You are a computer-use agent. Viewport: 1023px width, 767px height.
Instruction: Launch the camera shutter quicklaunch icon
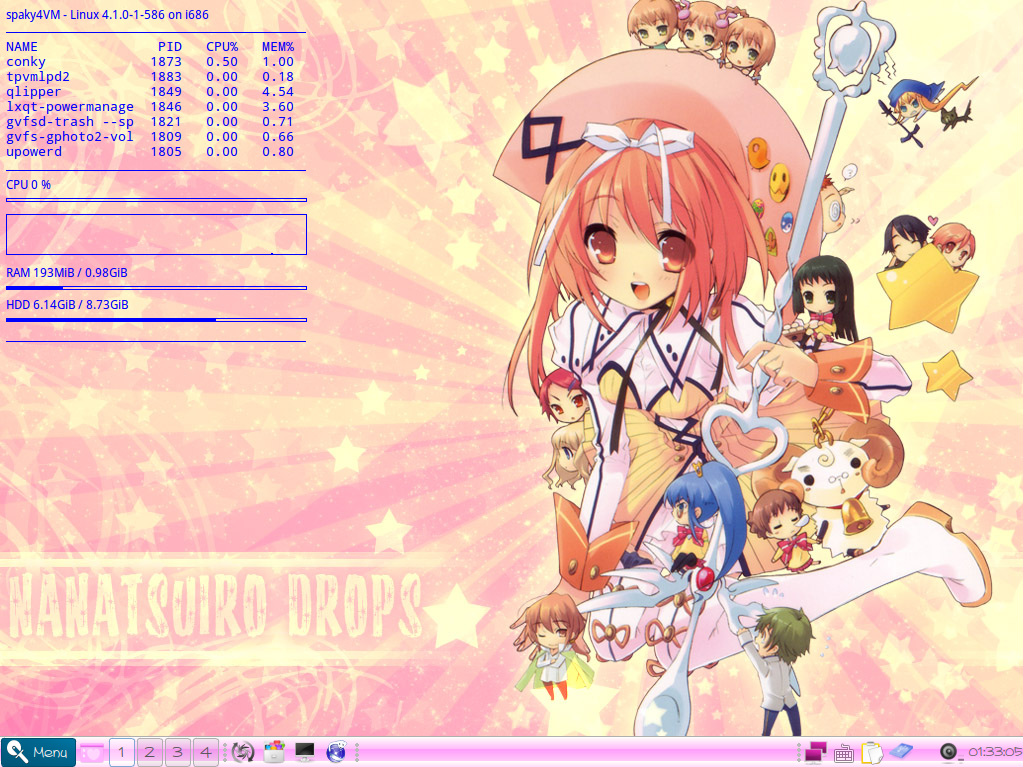point(243,752)
